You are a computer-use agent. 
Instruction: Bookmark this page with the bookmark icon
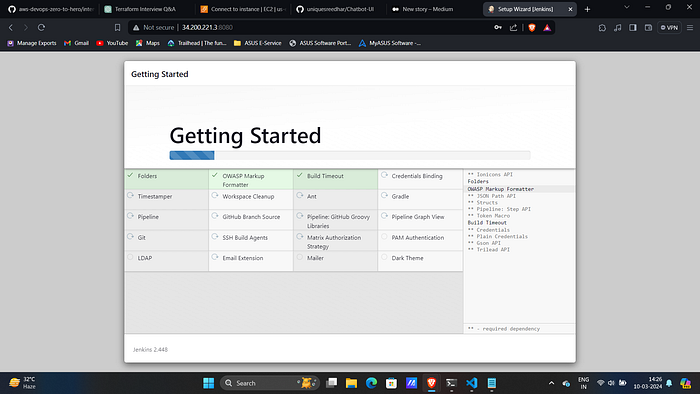point(117,28)
